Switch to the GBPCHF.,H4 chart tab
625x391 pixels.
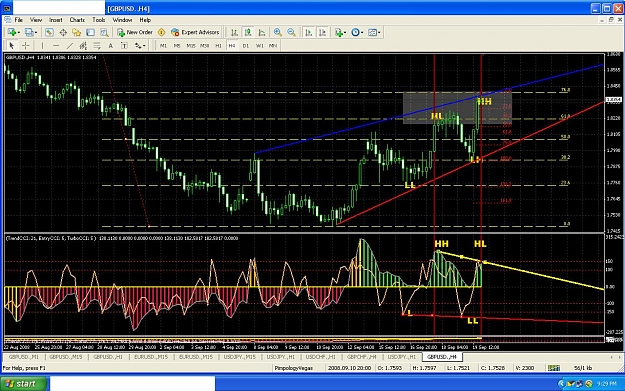[x=362, y=357]
